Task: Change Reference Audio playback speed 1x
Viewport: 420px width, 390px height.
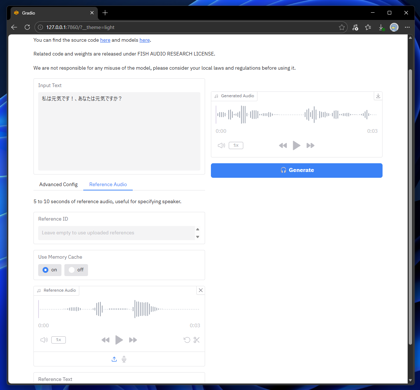Action: click(x=59, y=340)
